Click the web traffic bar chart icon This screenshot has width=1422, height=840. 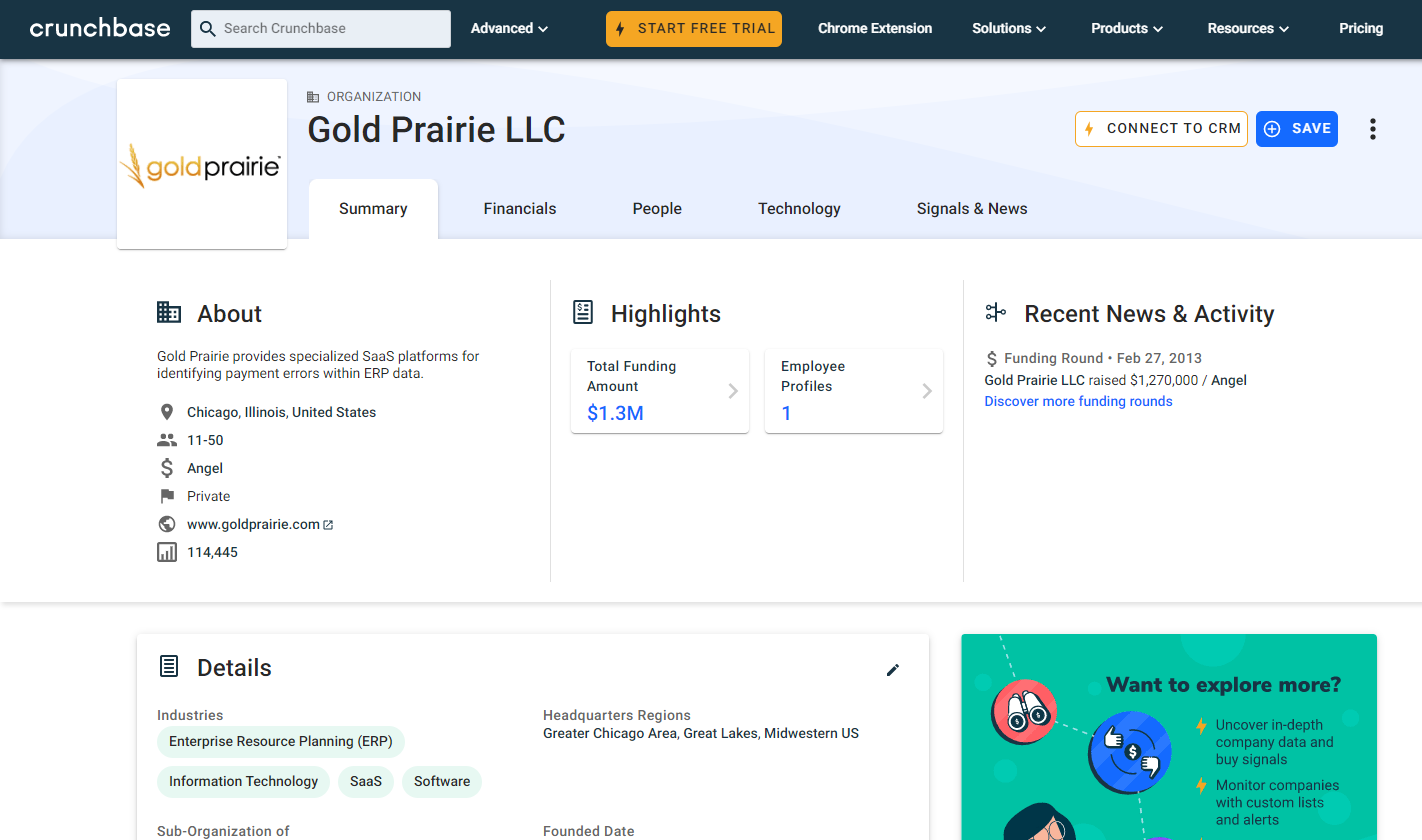(166, 551)
